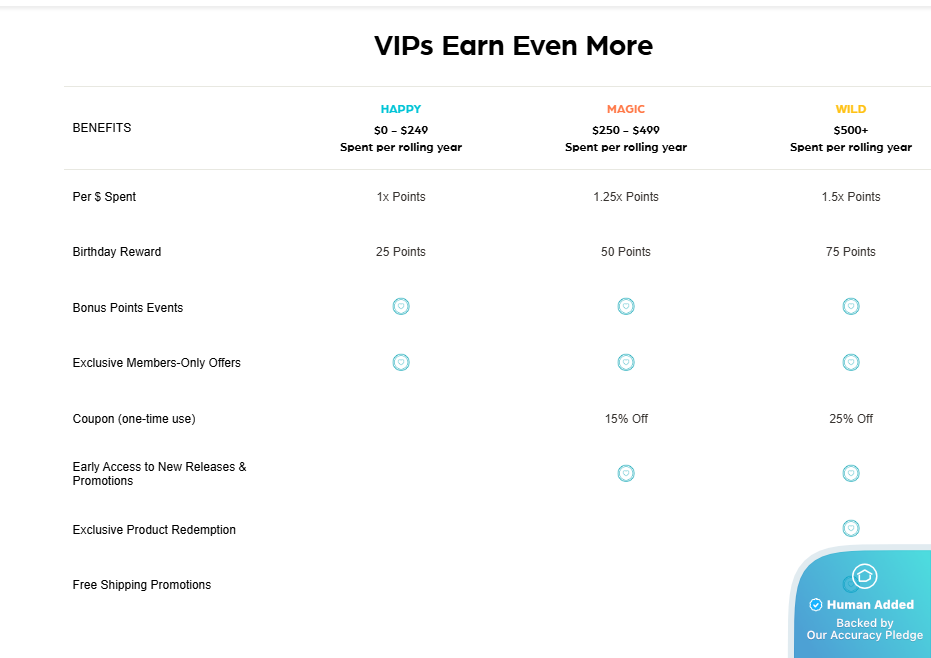
Task: Click Early Access icon in MAGIC column
Action: click(x=626, y=473)
